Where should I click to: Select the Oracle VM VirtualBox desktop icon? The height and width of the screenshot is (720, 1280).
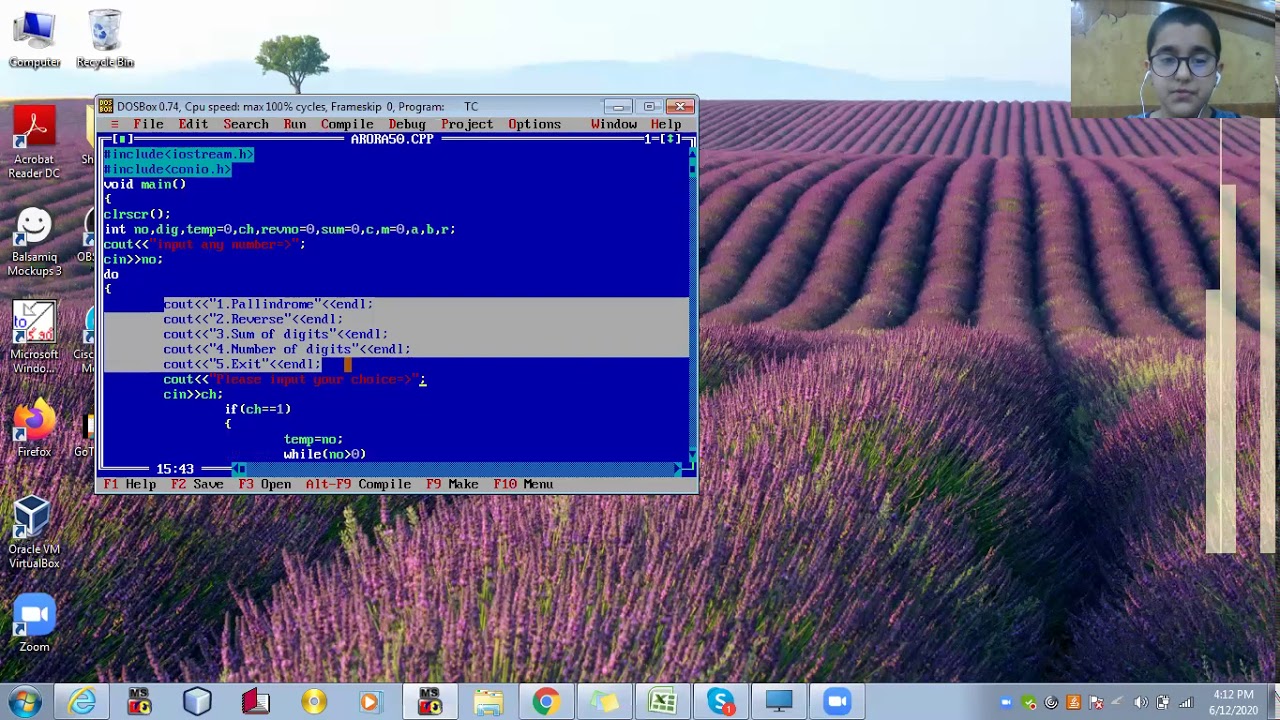pos(34,533)
